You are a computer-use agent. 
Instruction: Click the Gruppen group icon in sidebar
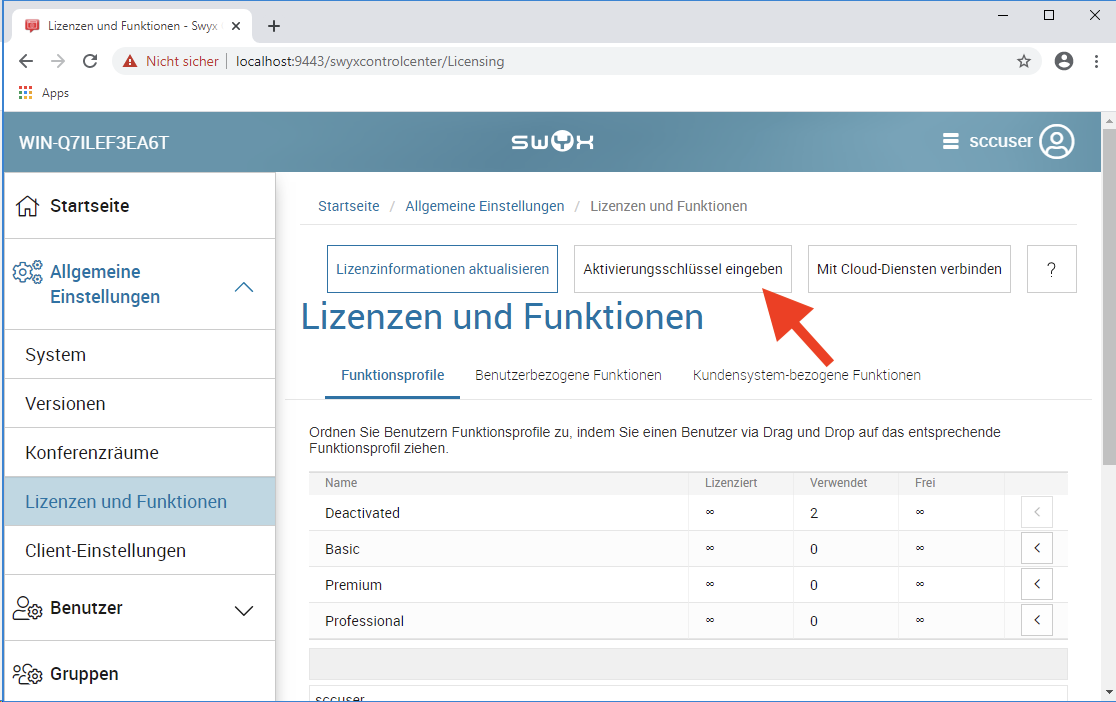point(28,674)
